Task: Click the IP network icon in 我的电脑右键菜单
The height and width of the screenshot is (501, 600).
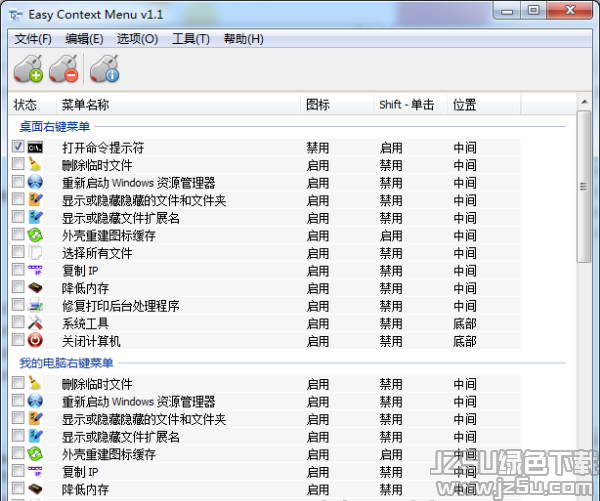Action: click(35, 471)
